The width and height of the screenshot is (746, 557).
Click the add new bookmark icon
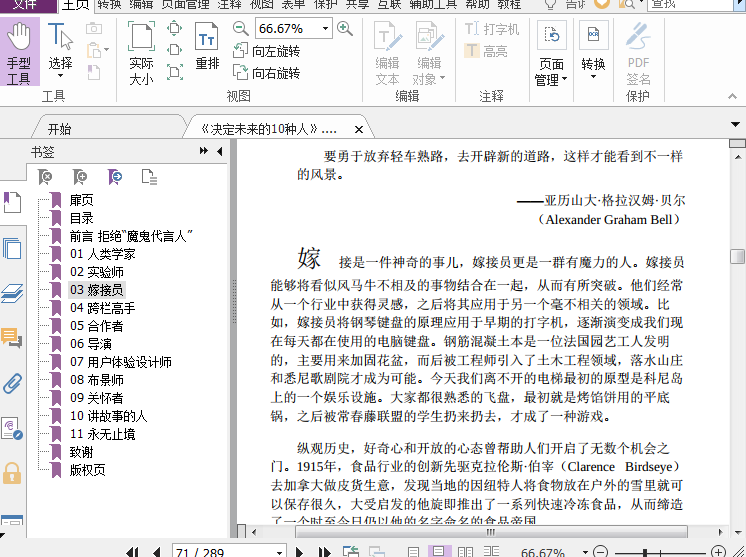80,177
